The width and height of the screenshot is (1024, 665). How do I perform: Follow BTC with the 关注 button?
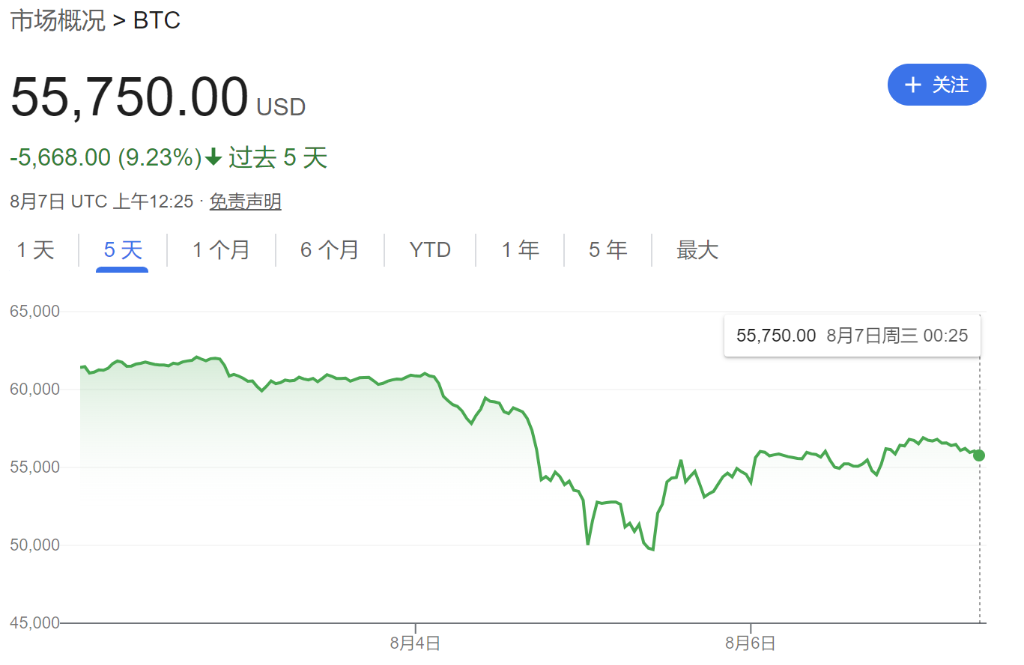coord(937,85)
